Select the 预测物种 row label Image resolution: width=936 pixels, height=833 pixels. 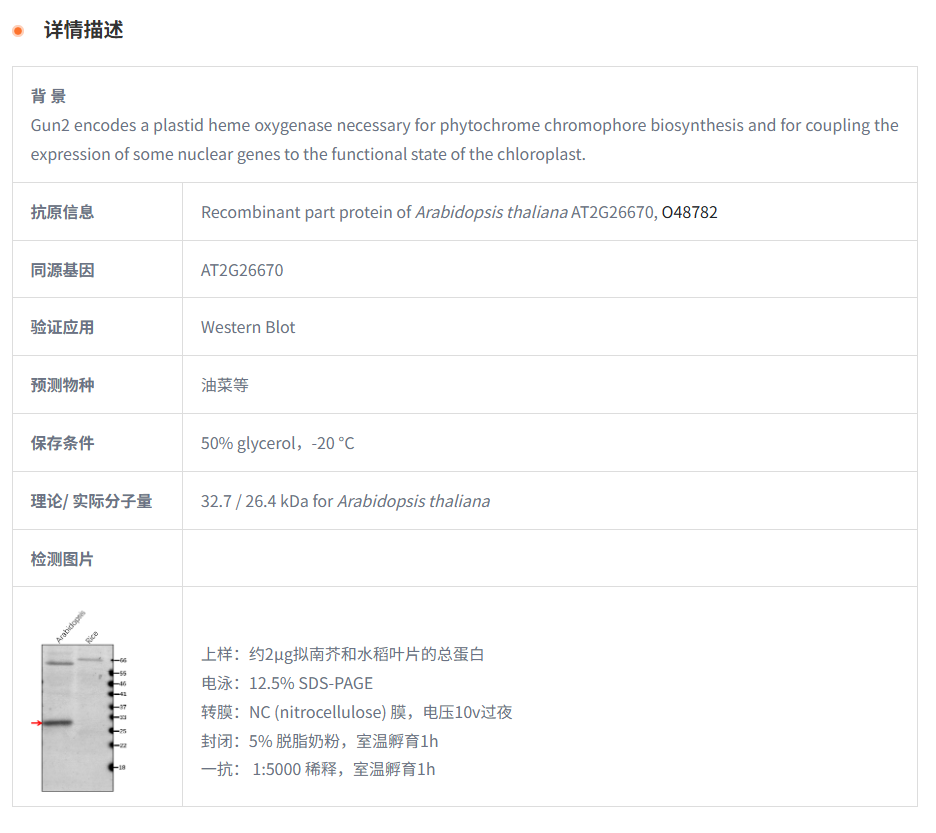62,385
